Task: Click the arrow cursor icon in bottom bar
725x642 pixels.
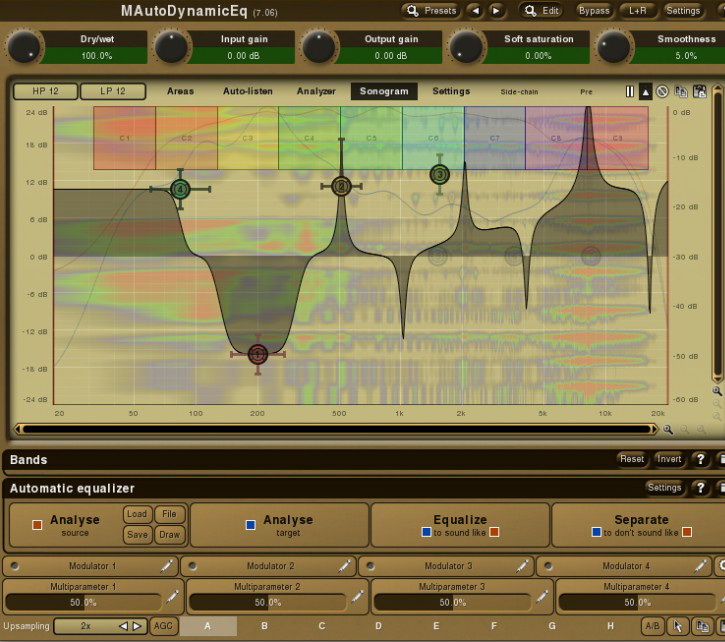Action: [678, 626]
